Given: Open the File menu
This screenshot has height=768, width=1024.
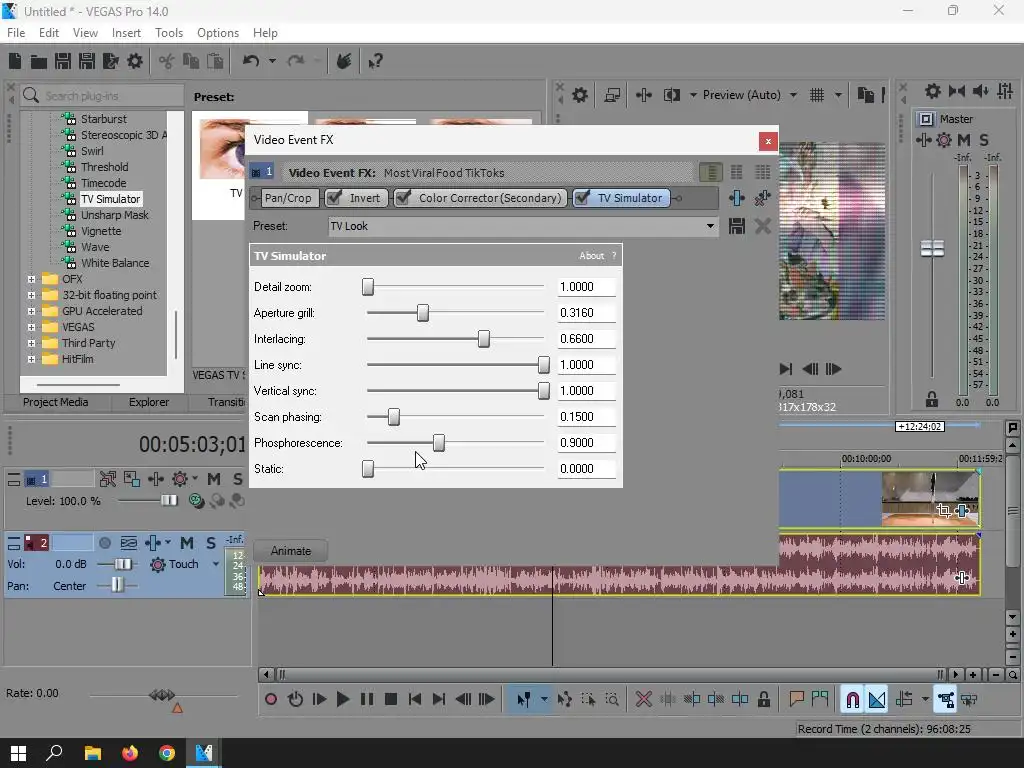Looking at the screenshot, I should tap(16, 33).
